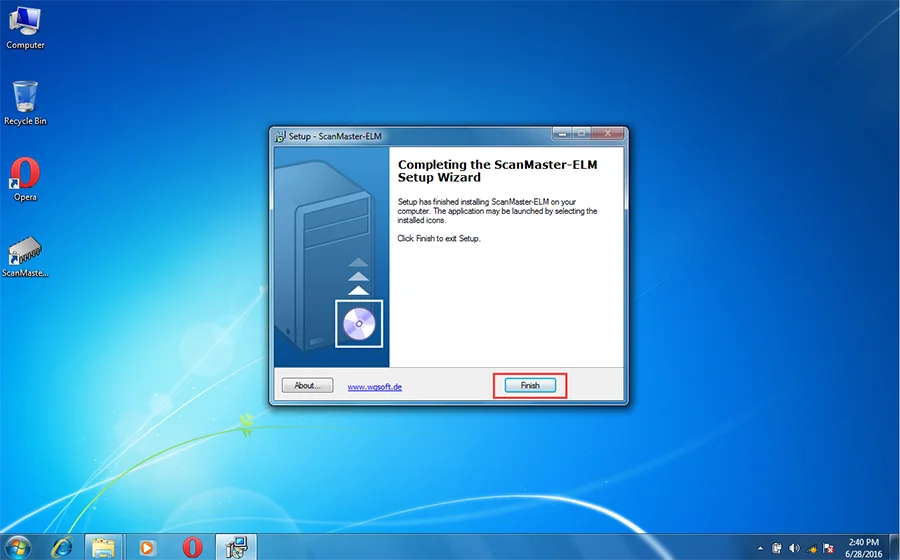
Task: Open Action Center flag tray icon
Action: 828,549
